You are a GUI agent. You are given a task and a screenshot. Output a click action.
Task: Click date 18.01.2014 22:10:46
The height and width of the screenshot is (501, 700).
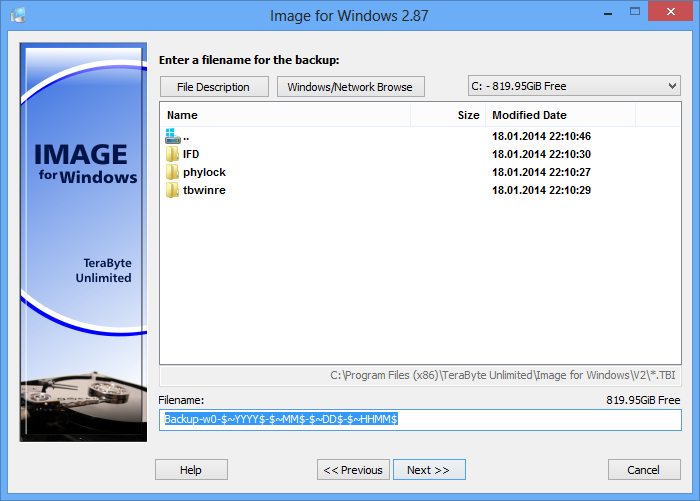pos(541,136)
